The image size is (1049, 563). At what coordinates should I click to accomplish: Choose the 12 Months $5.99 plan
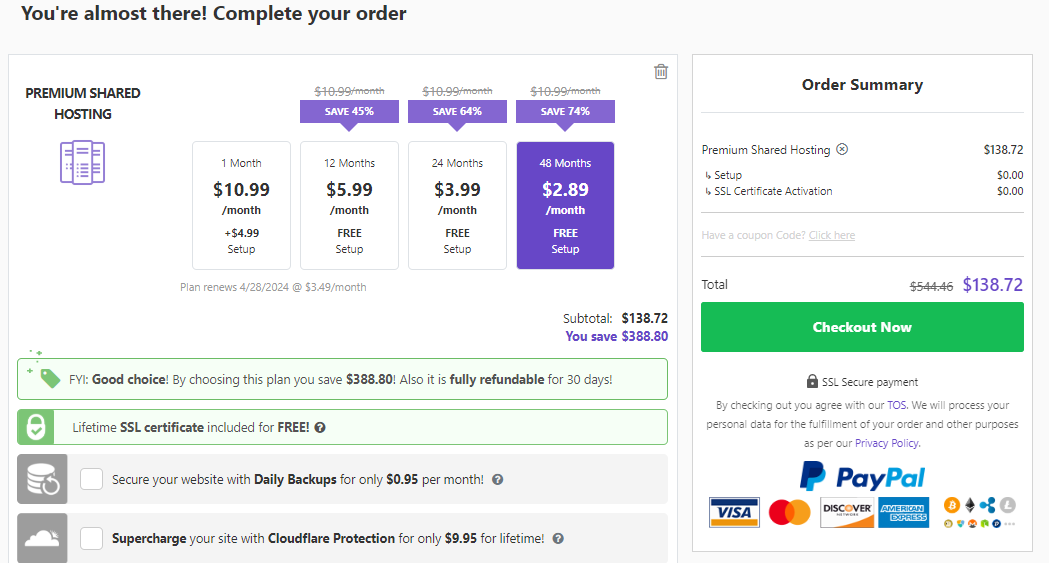click(349, 205)
